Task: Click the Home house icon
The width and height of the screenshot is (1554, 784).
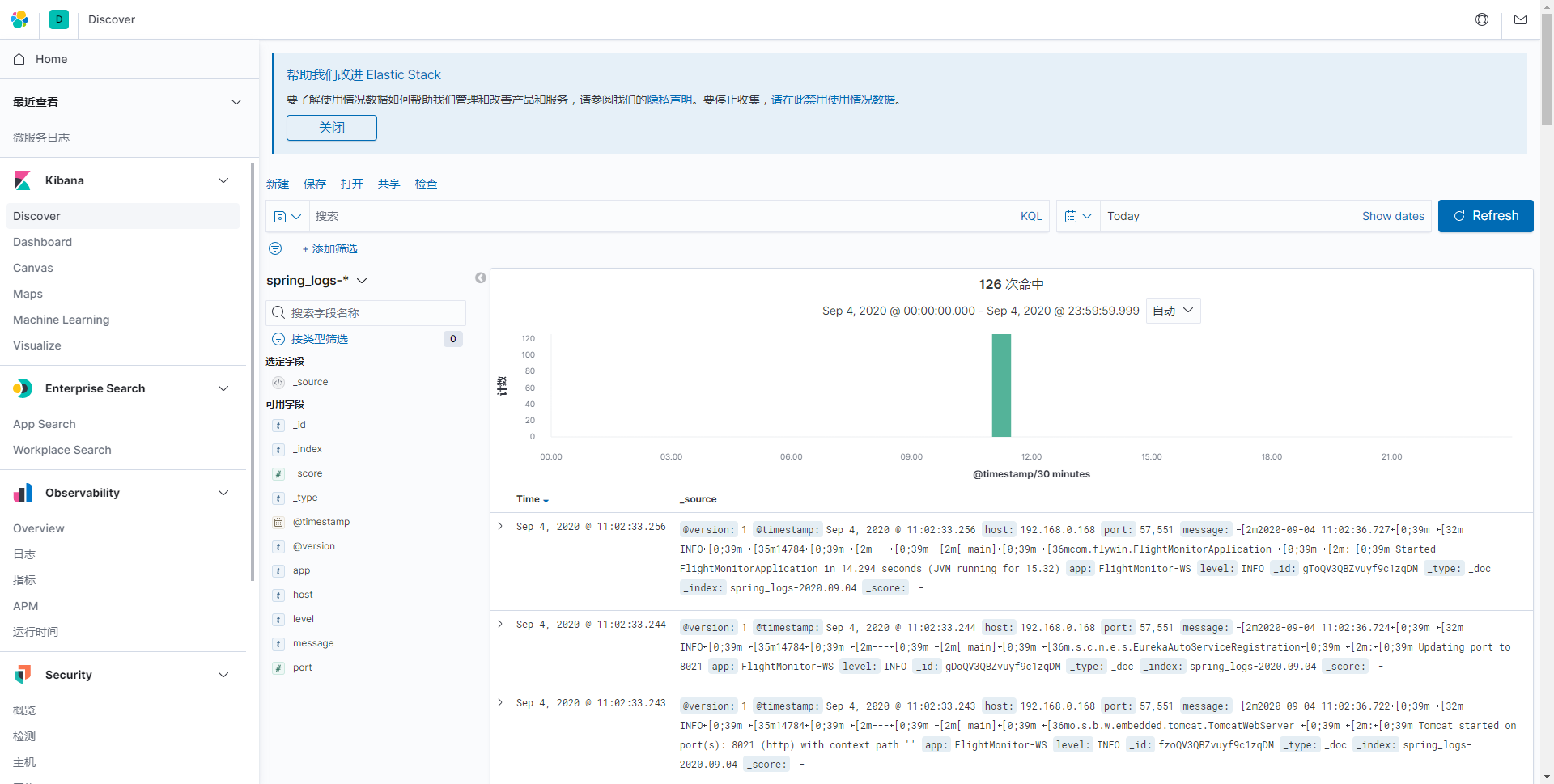Action: (19, 59)
